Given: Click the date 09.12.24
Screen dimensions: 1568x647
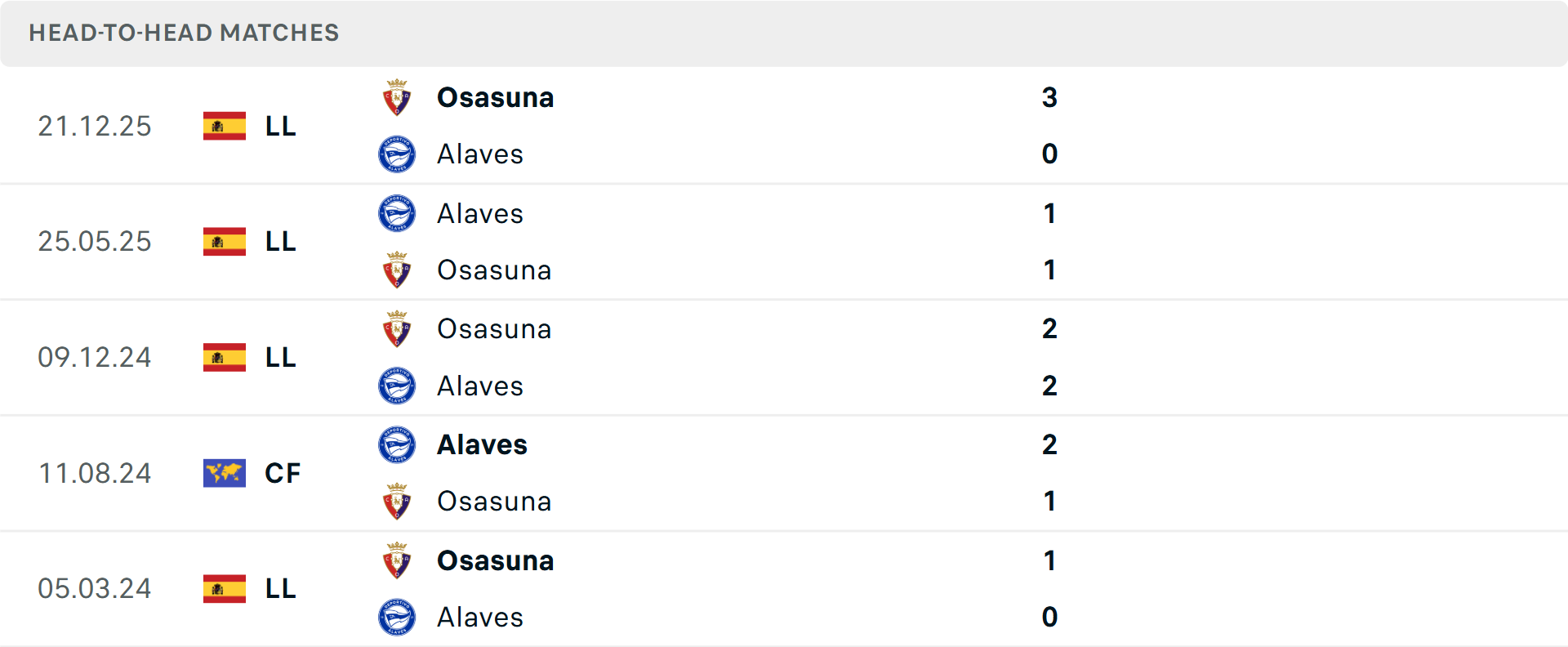Looking at the screenshot, I should [x=95, y=357].
